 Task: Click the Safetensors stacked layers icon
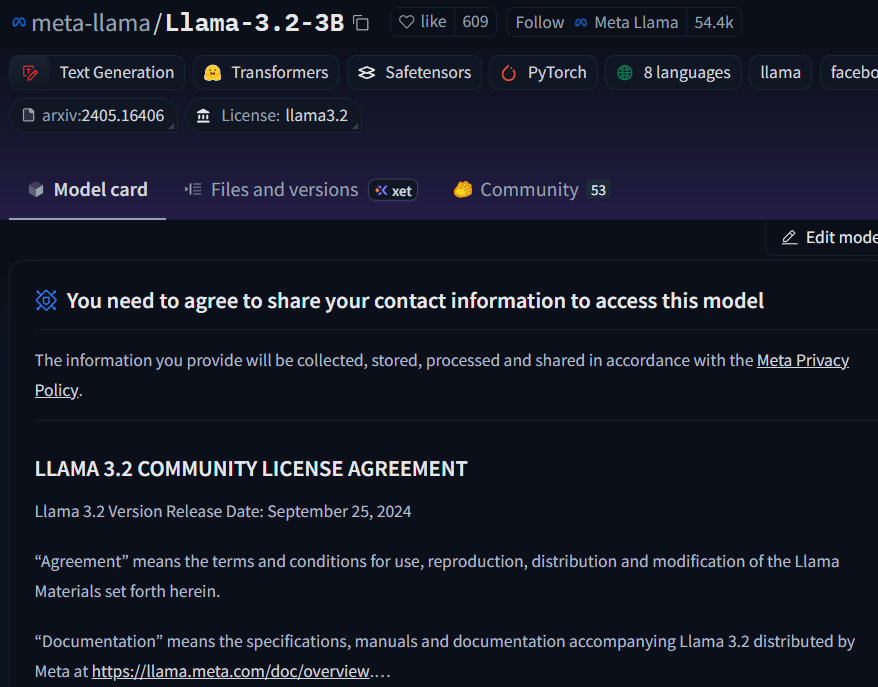pyautogui.click(x=367, y=73)
